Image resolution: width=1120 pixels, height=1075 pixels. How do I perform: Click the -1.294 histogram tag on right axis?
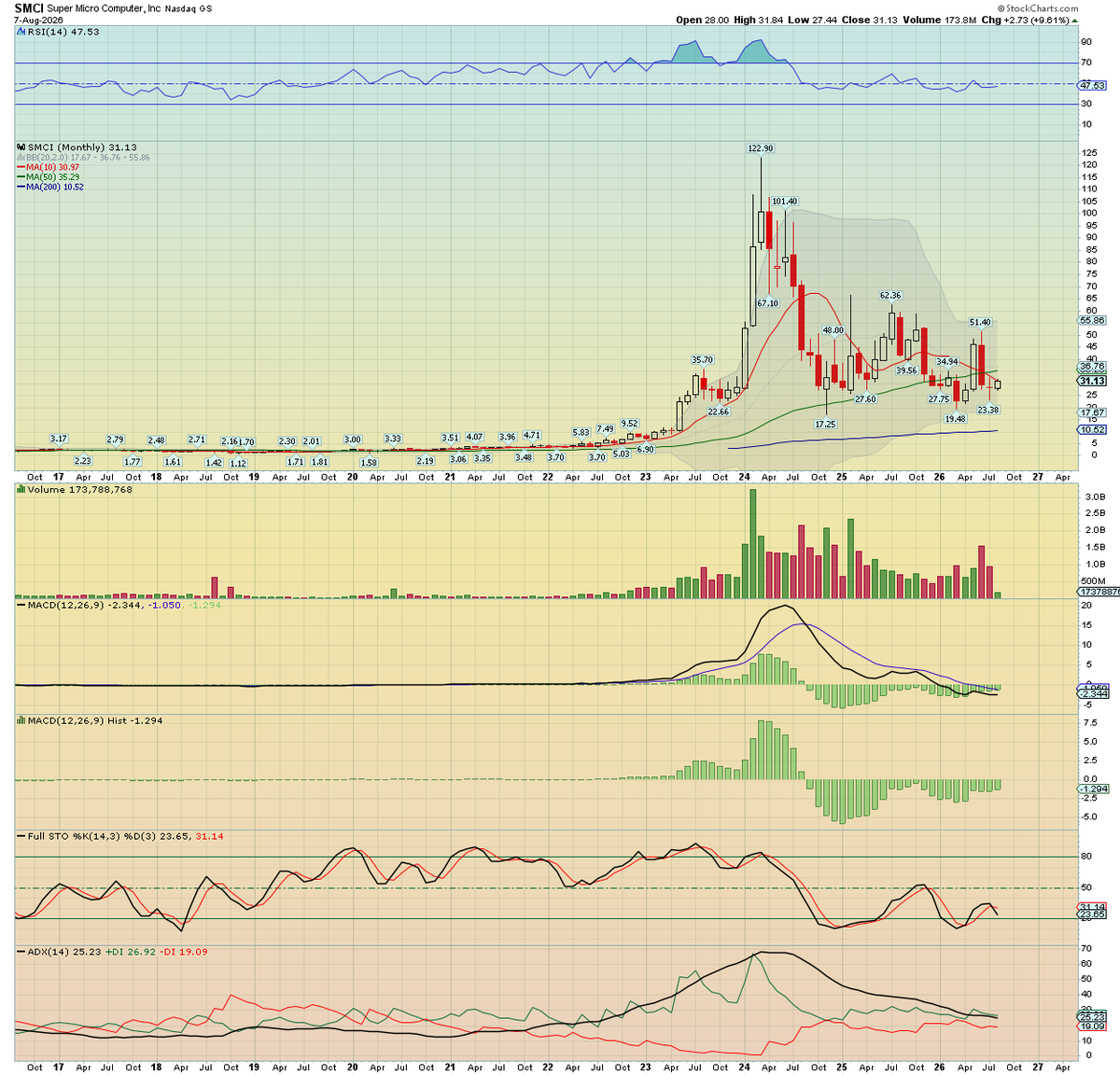1092,789
